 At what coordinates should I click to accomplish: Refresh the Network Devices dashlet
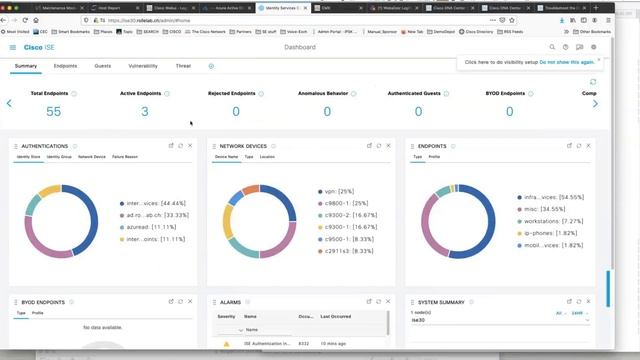(379, 146)
